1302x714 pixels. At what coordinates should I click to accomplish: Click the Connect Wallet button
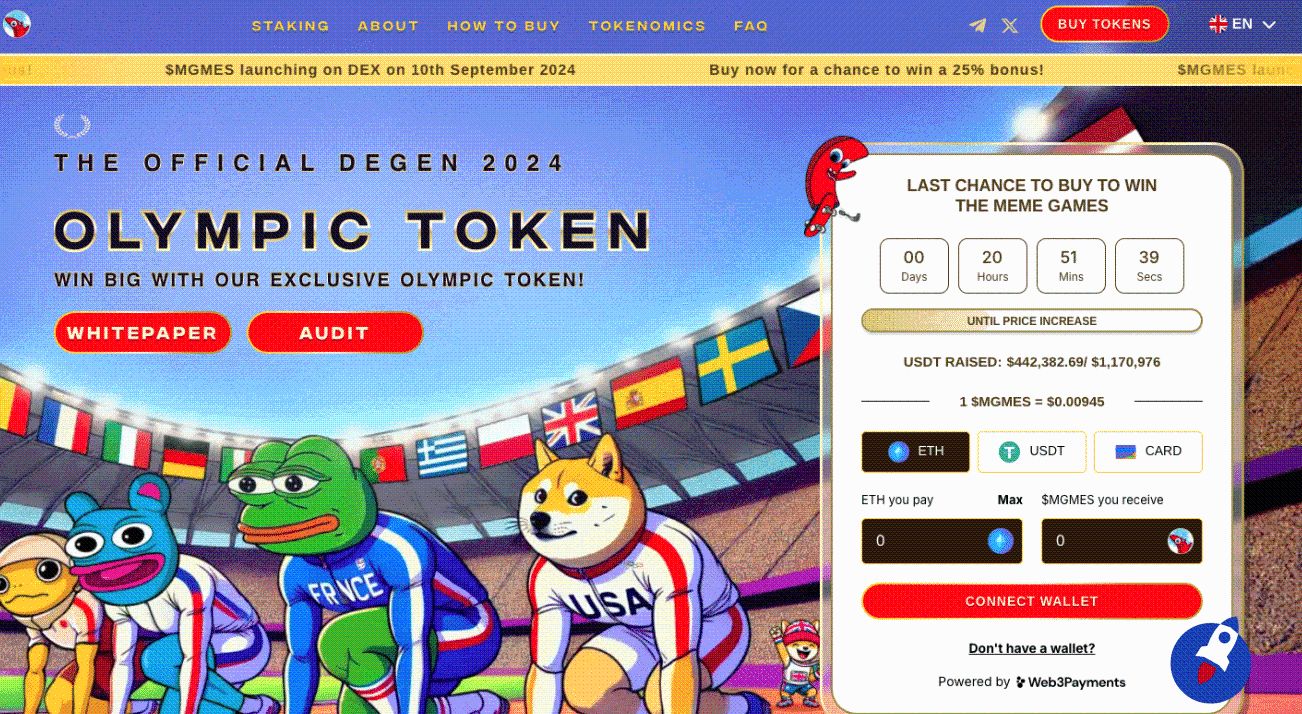click(x=1032, y=601)
